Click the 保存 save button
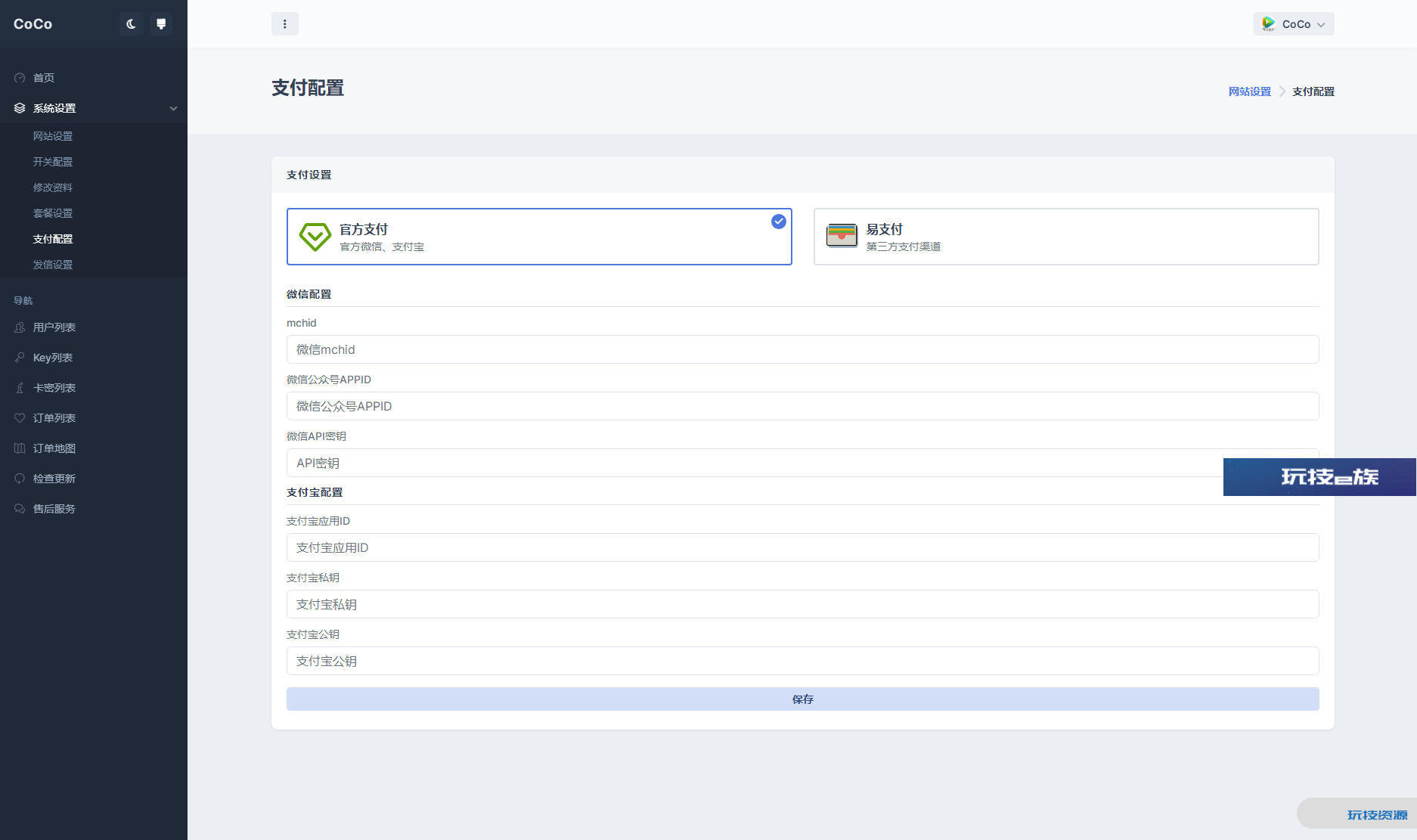The image size is (1417, 840). point(803,699)
